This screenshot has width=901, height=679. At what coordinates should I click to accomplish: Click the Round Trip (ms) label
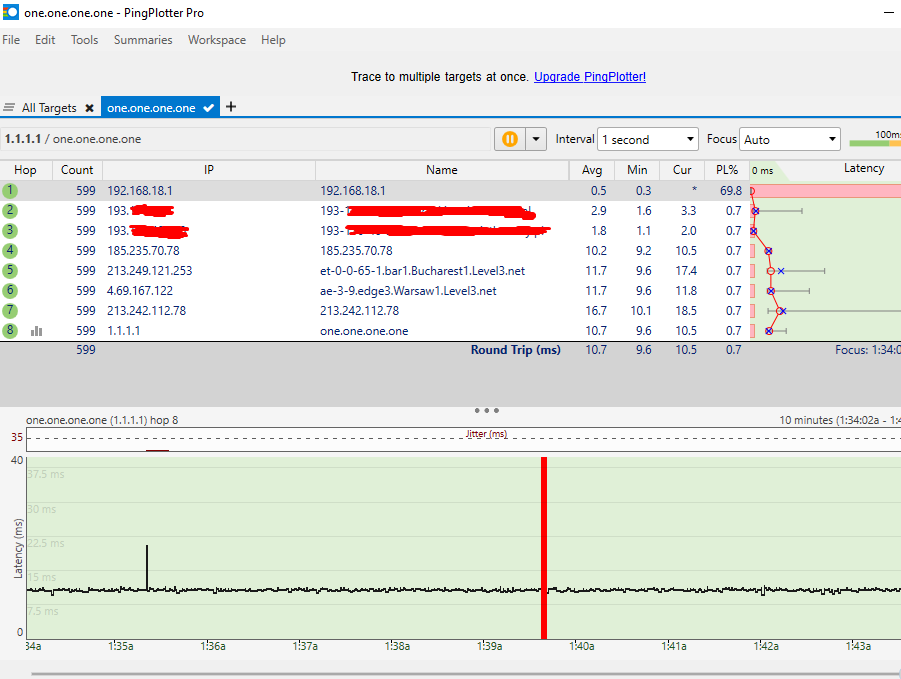pos(515,350)
